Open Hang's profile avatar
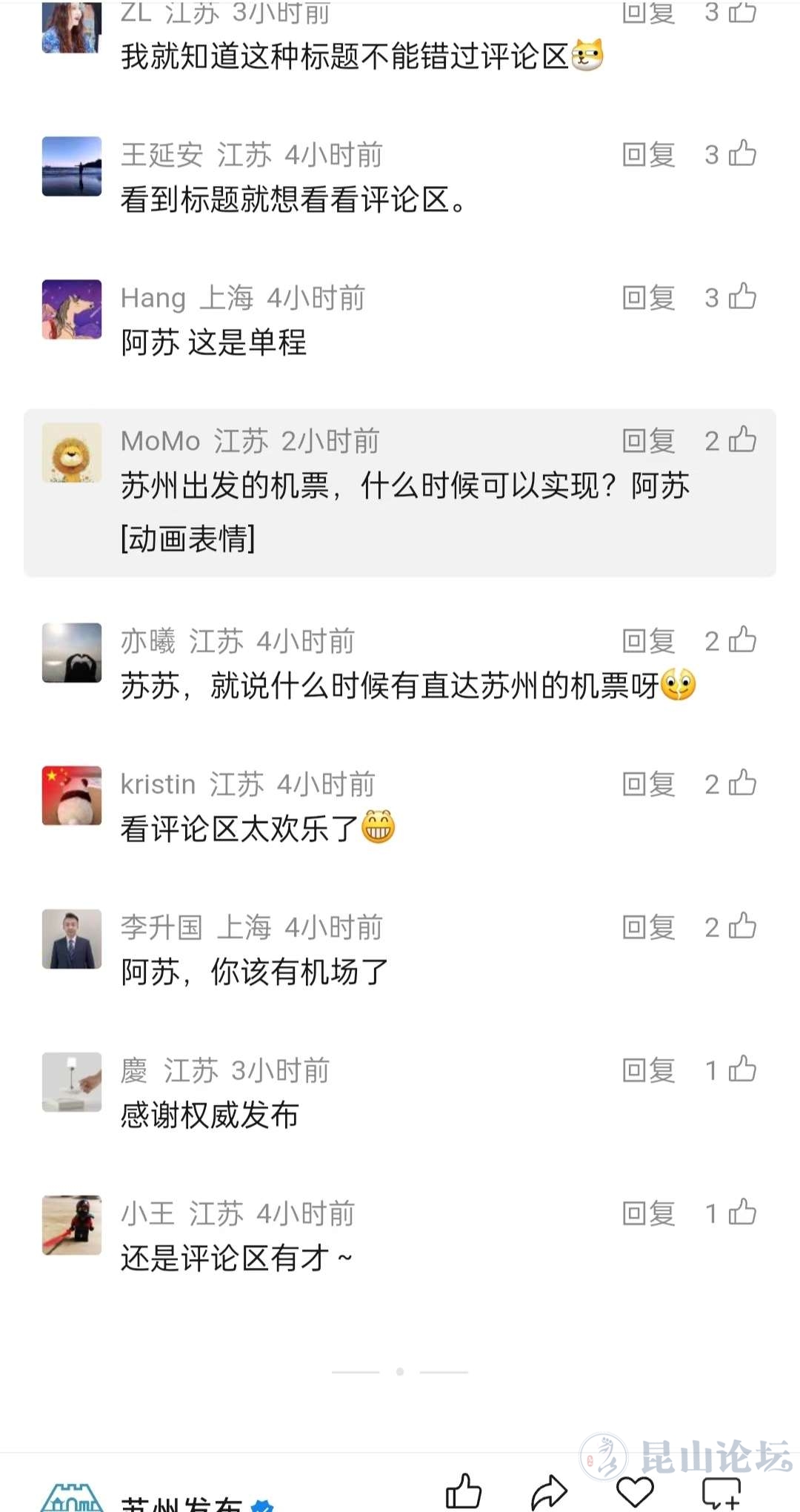The width and height of the screenshot is (800, 1512). point(72,309)
